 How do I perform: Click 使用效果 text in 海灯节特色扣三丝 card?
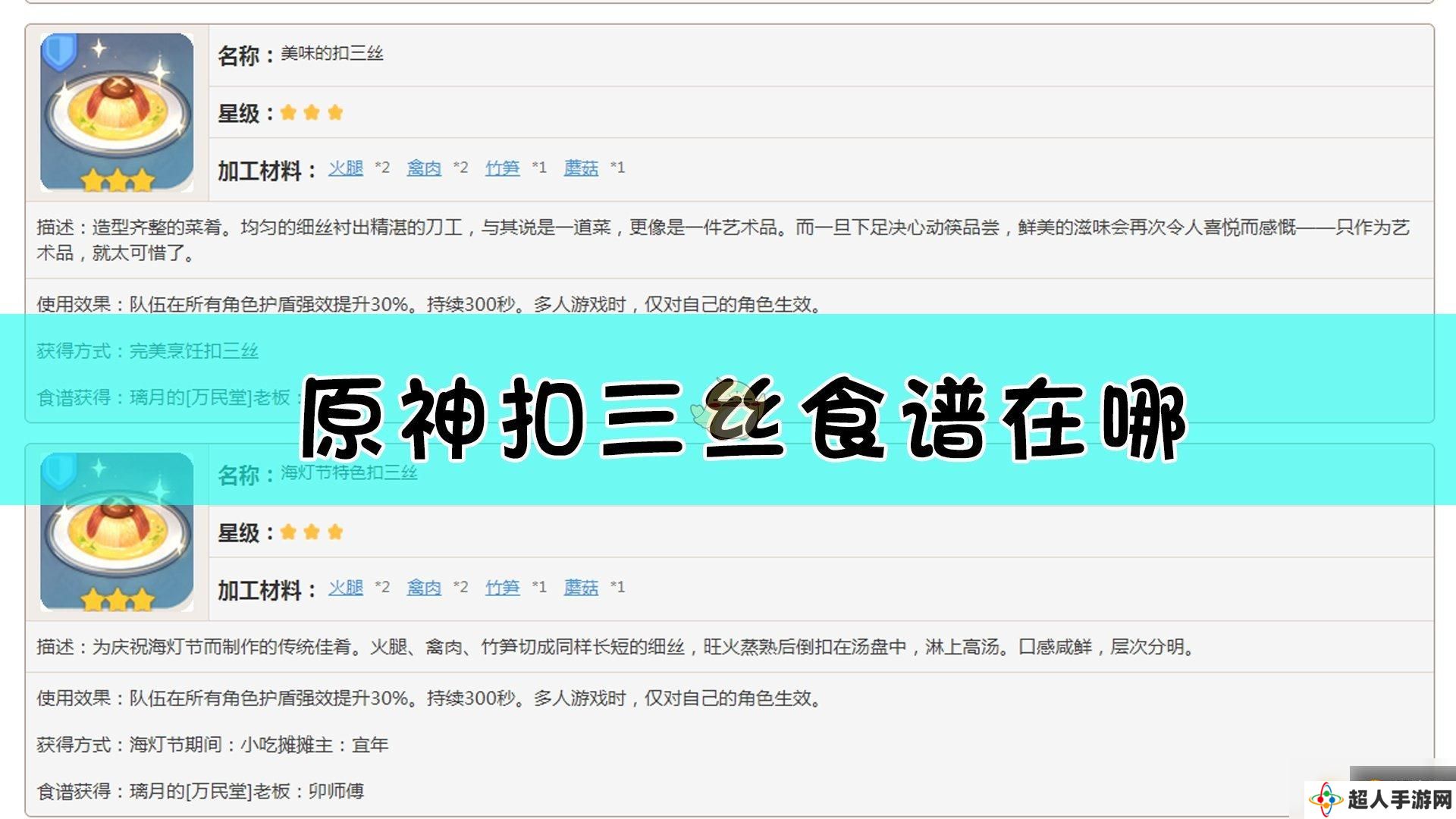click(x=431, y=698)
